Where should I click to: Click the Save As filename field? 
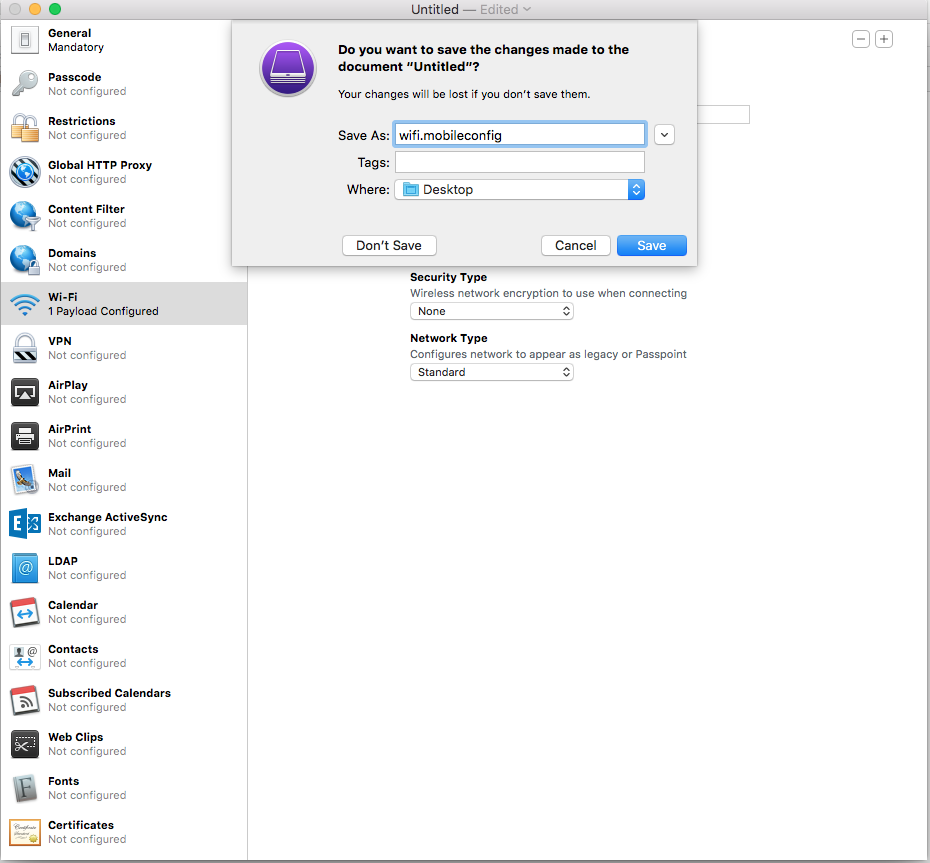click(520, 135)
